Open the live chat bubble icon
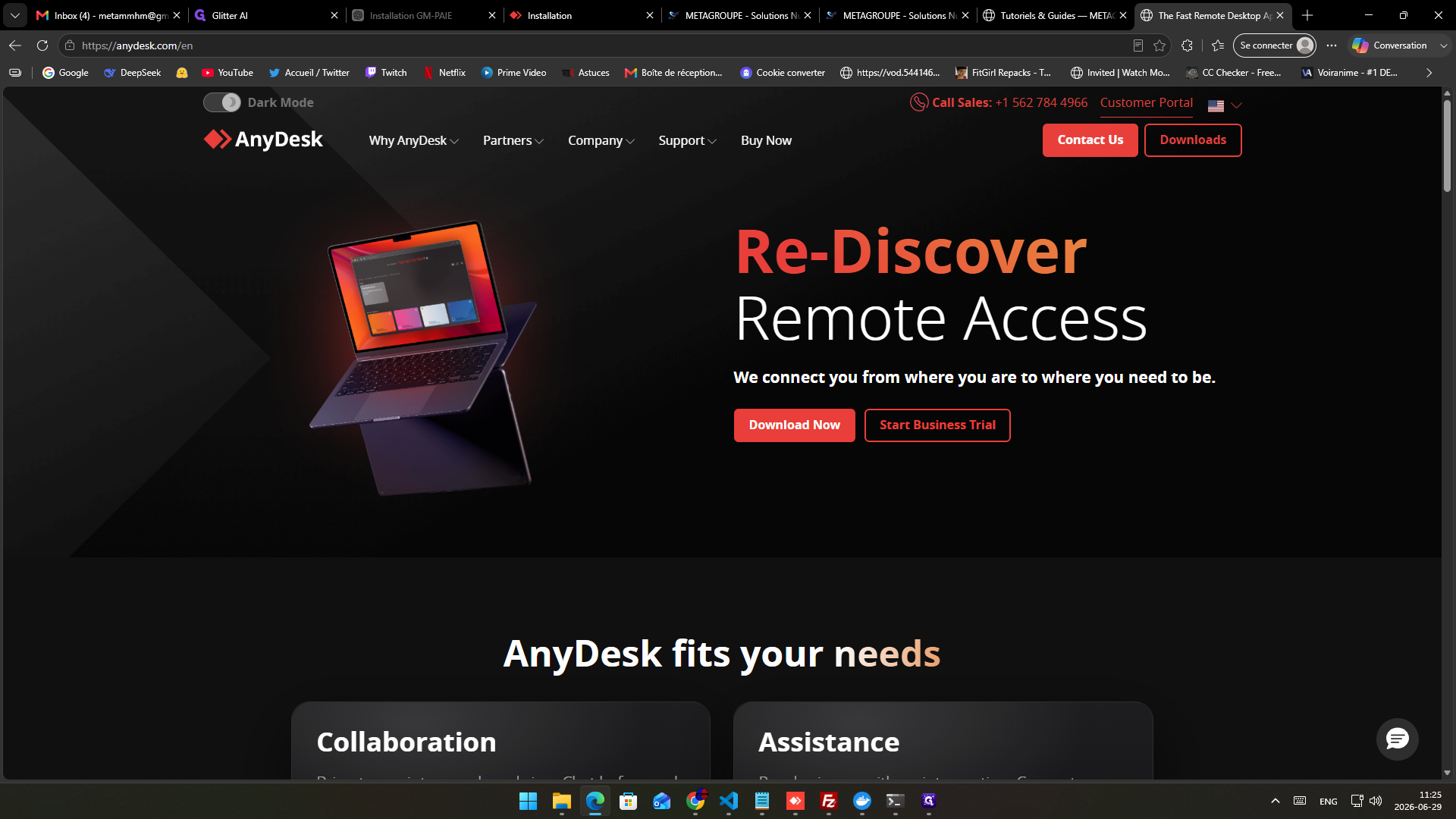The height and width of the screenshot is (819, 1456). point(1397,739)
